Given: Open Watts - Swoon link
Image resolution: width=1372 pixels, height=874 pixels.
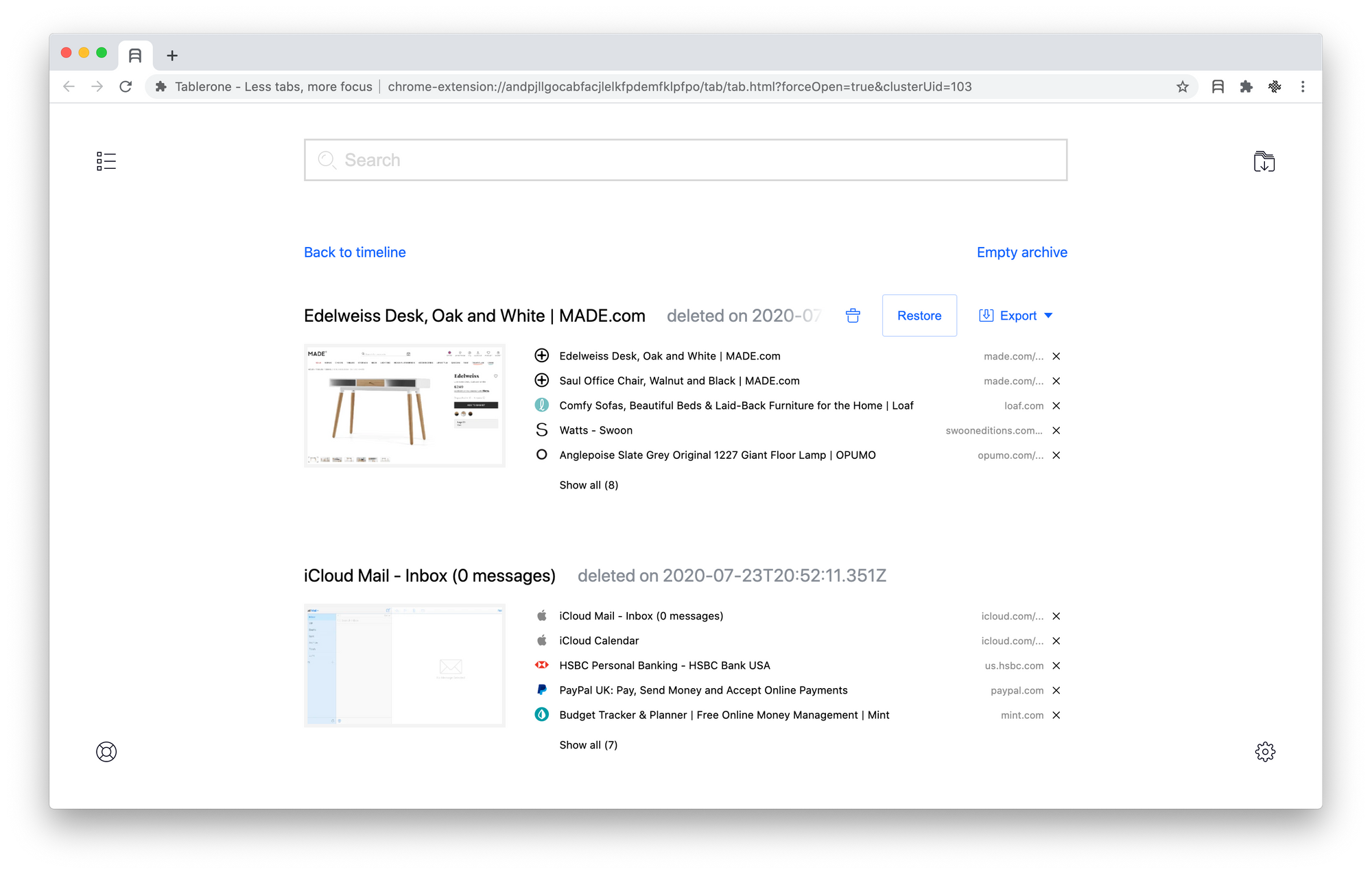Looking at the screenshot, I should tap(595, 430).
